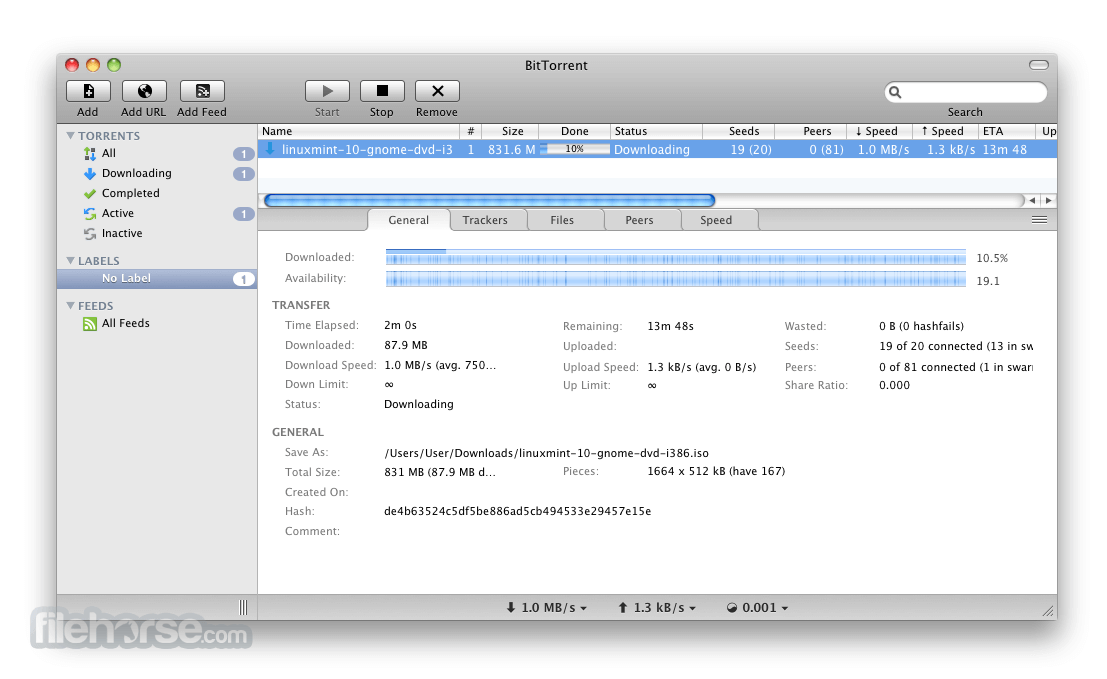
Task: Click the blue Downloading arrow icon in sidebar
Action: coord(90,174)
